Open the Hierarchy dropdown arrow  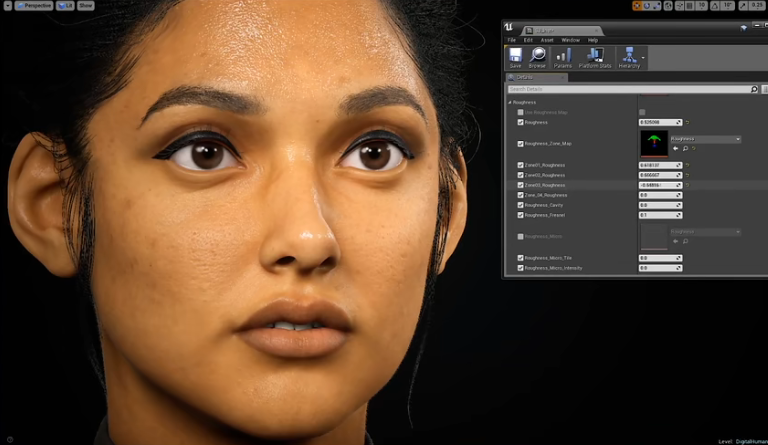[643, 58]
